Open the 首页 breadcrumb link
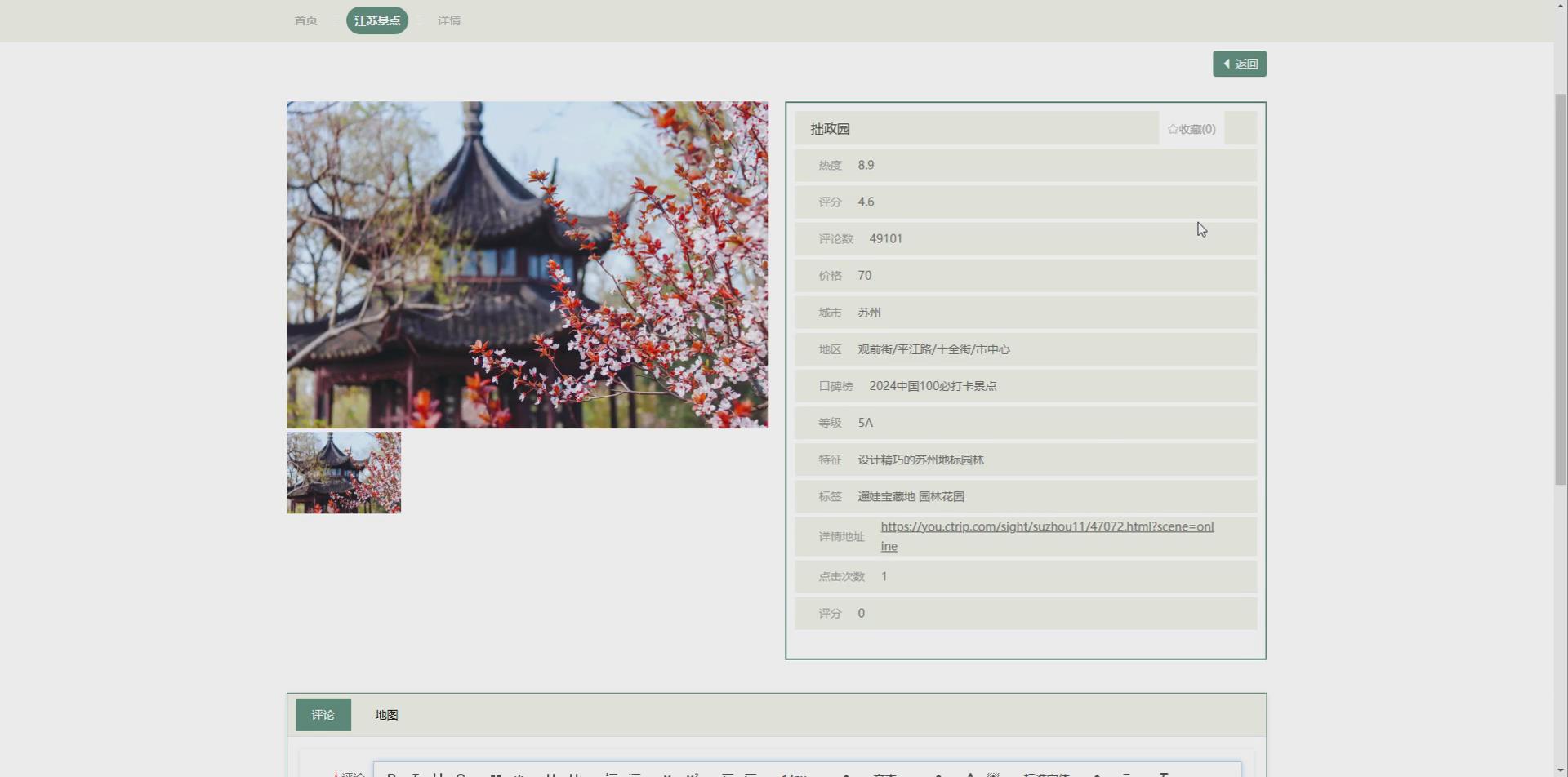 click(x=305, y=20)
